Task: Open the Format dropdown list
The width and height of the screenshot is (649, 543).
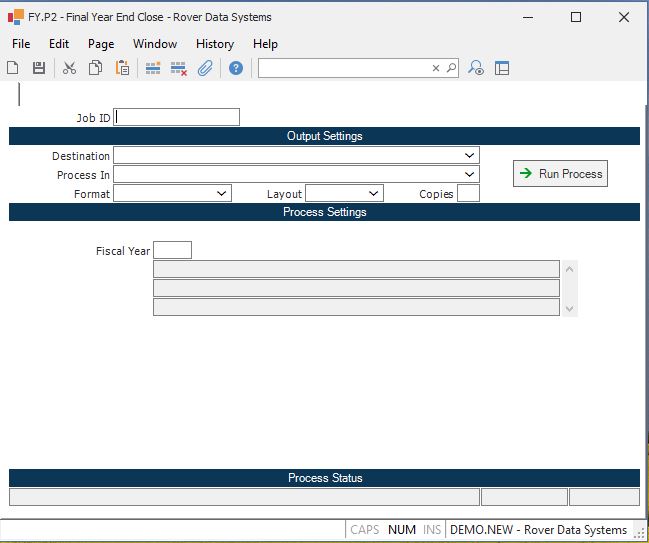Action: click(x=222, y=194)
